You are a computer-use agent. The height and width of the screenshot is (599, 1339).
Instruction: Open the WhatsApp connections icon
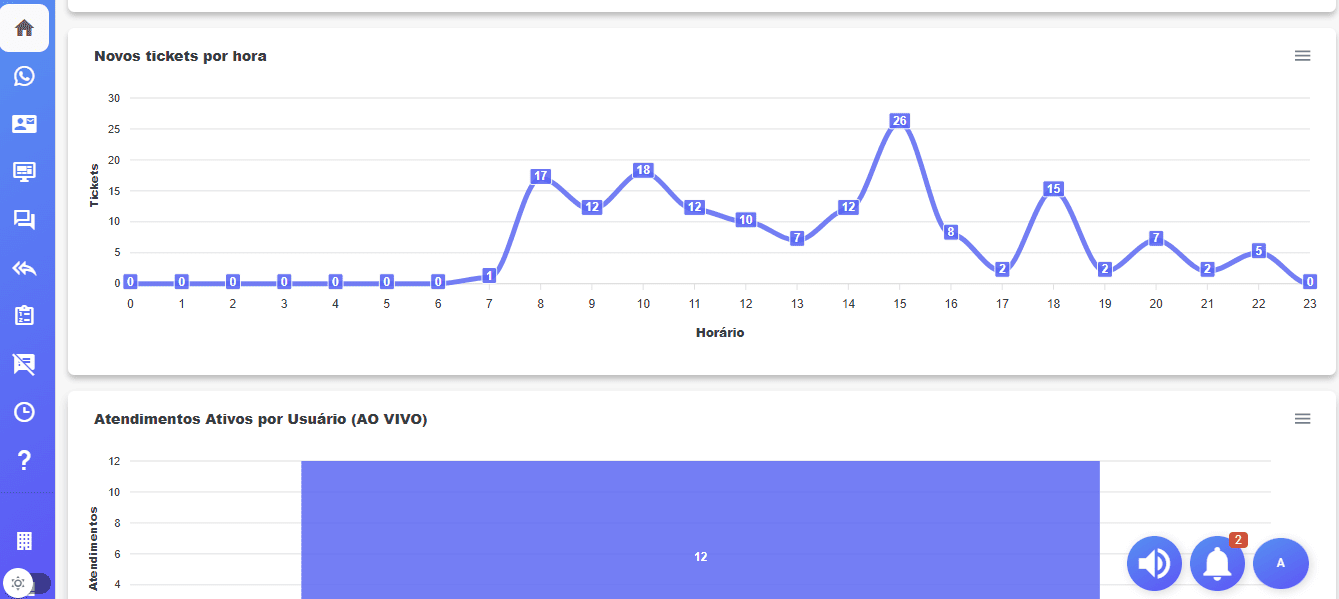[x=23, y=75]
